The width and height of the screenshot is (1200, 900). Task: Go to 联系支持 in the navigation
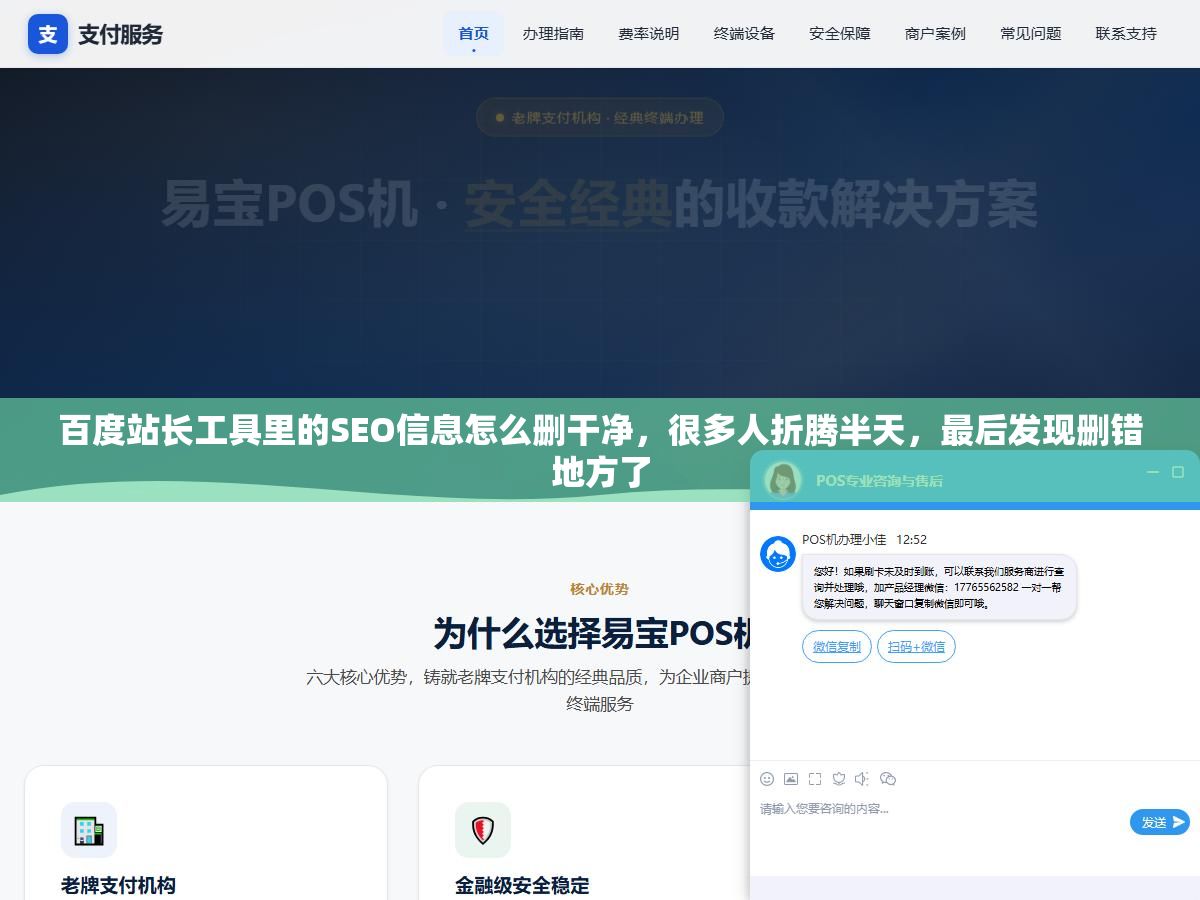click(x=1126, y=33)
